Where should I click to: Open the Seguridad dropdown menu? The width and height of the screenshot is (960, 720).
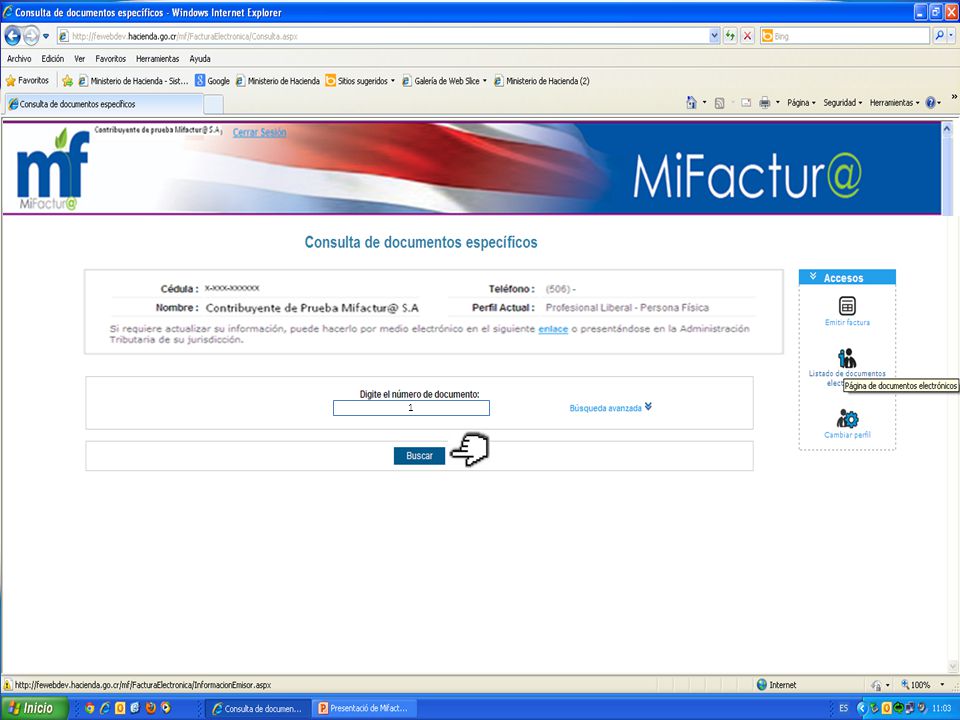842,103
